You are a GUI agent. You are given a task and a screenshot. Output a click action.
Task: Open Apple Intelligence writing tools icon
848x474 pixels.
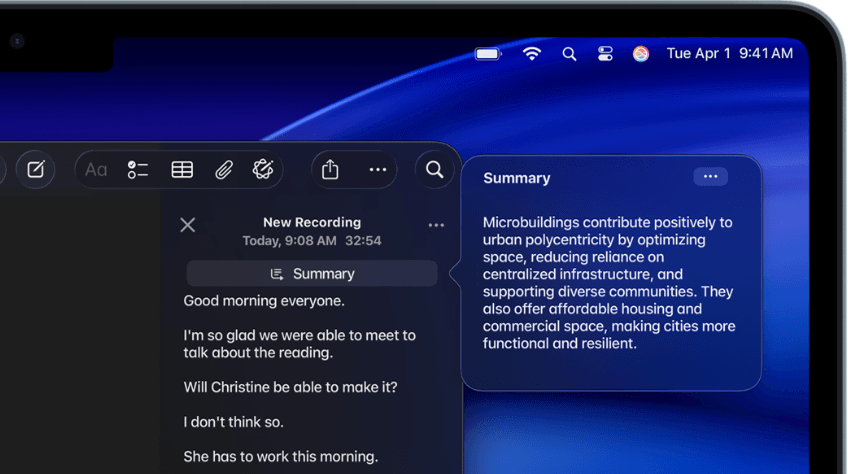(x=263, y=169)
